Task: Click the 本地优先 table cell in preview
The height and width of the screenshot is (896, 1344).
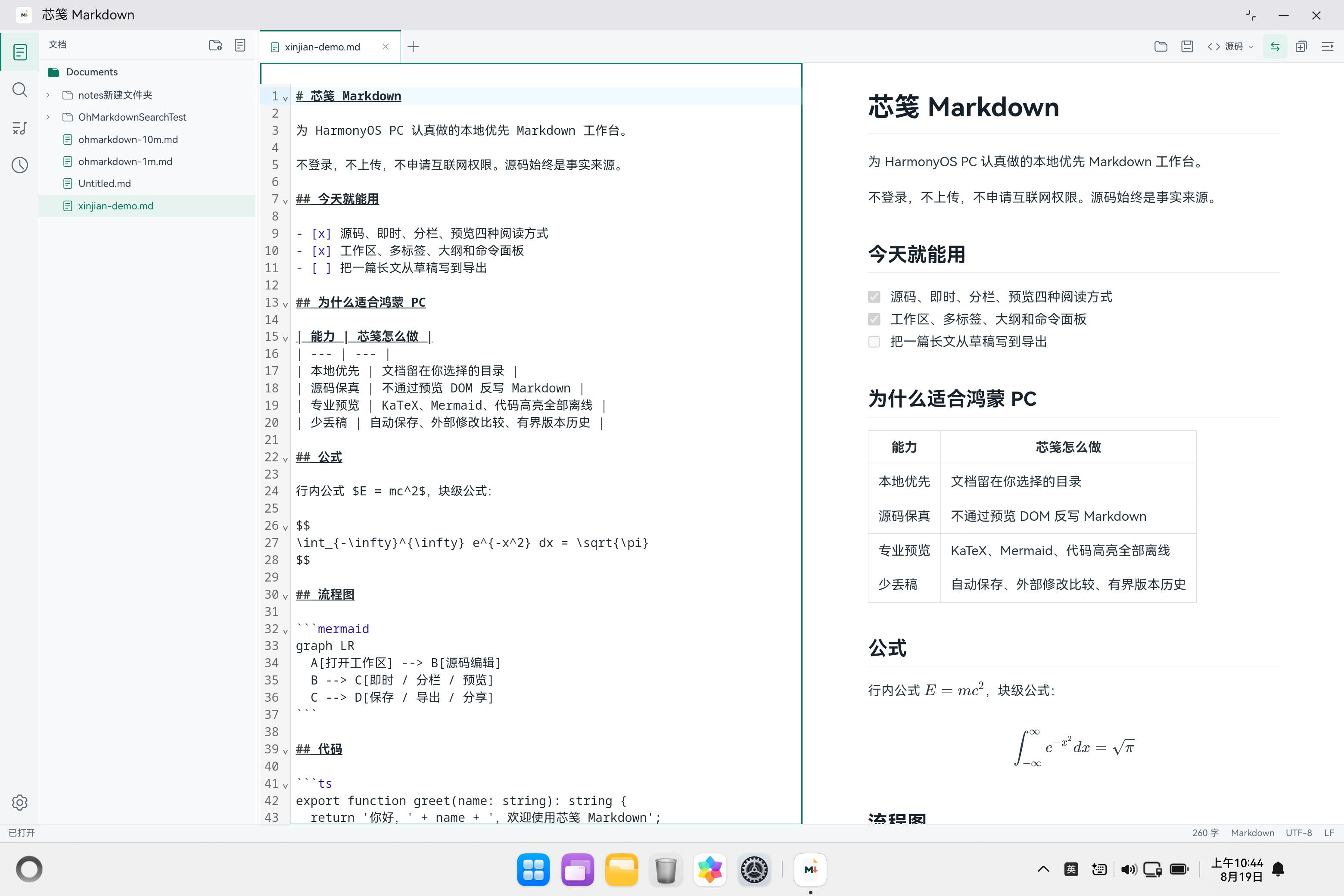Action: coord(904,482)
